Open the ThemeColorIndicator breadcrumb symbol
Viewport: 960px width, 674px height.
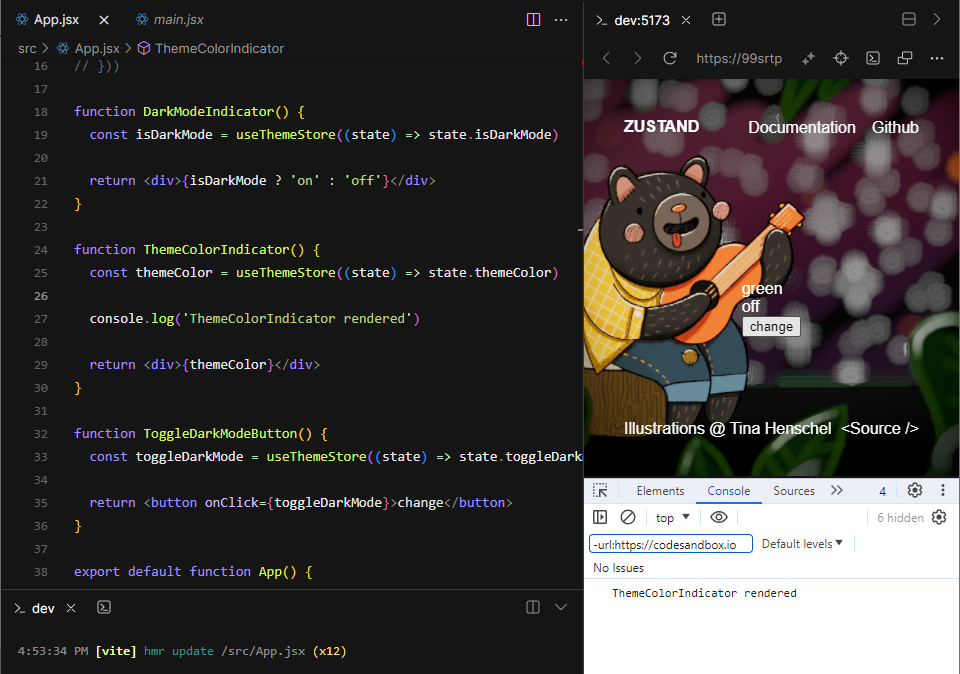[211, 48]
